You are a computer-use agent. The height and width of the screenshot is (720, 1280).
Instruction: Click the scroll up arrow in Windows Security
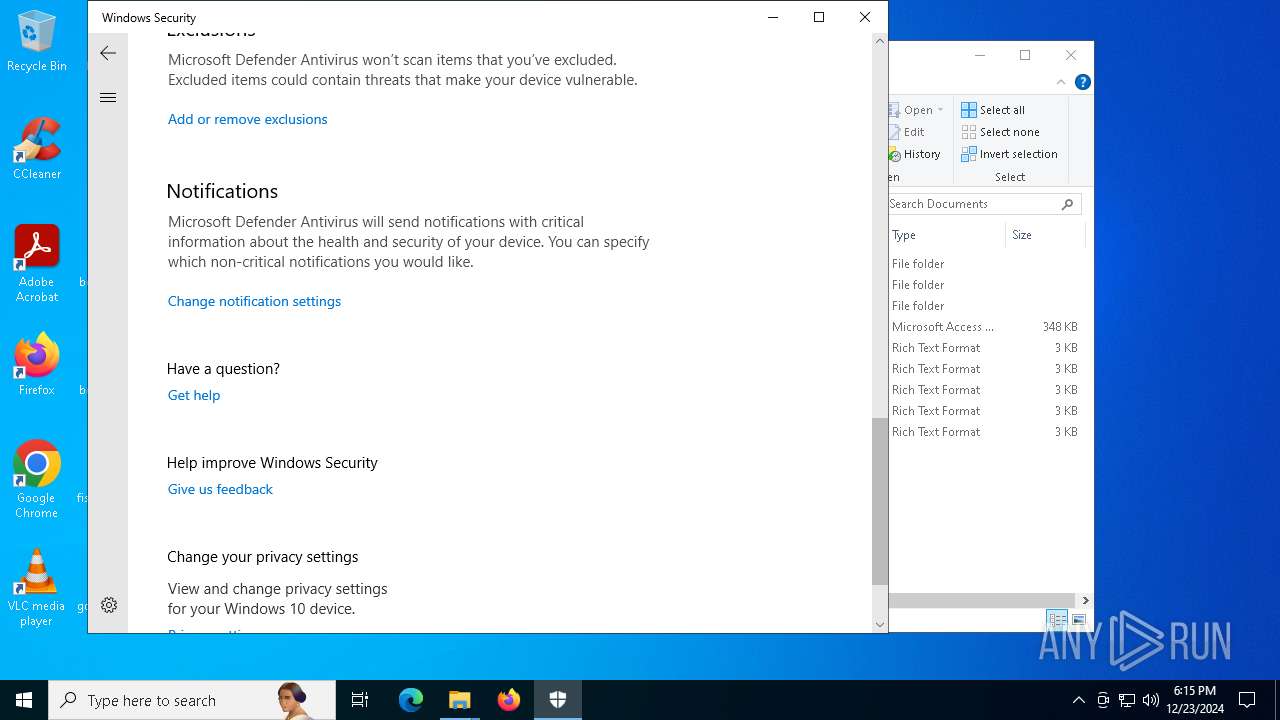pos(880,41)
